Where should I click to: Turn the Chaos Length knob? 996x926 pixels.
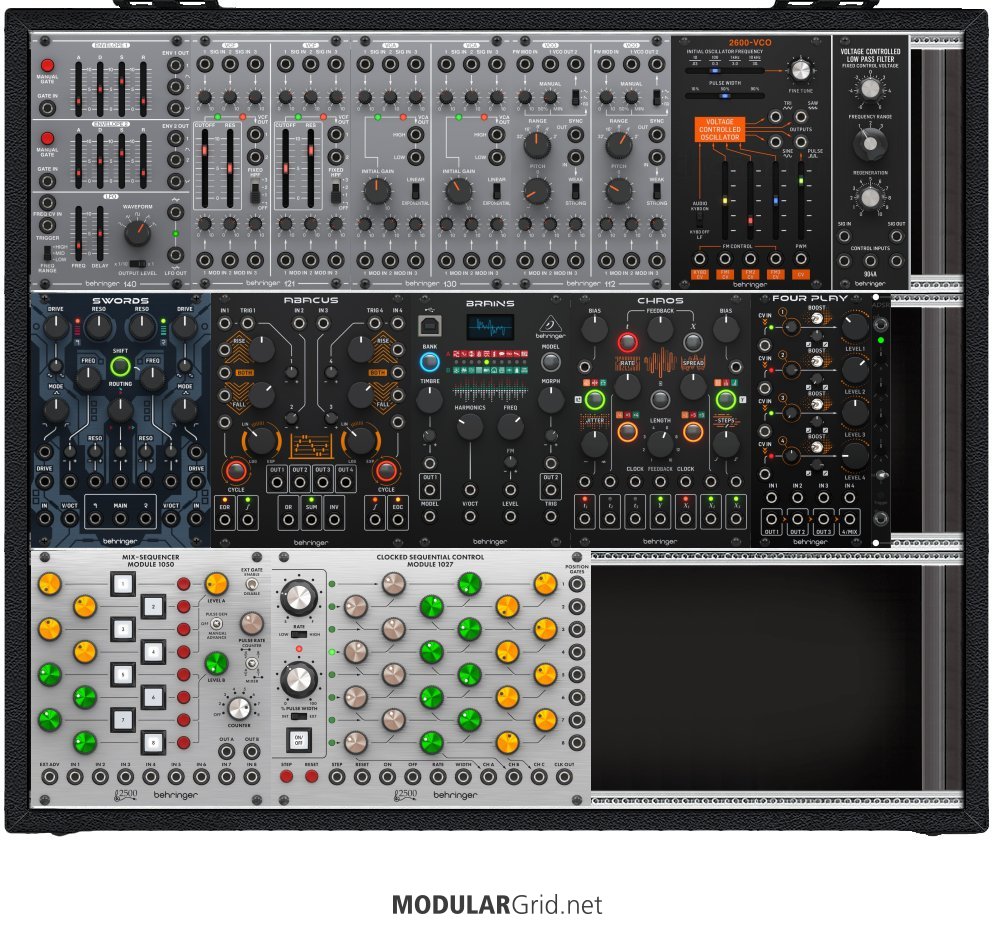[x=660, y=444]
